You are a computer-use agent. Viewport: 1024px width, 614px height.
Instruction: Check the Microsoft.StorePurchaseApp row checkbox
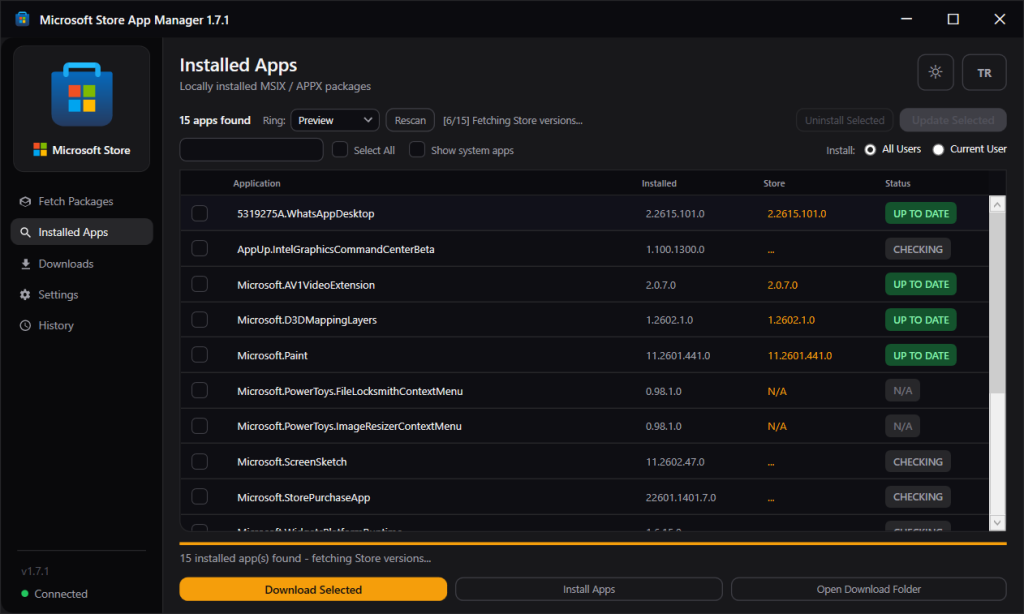(199, 496)
